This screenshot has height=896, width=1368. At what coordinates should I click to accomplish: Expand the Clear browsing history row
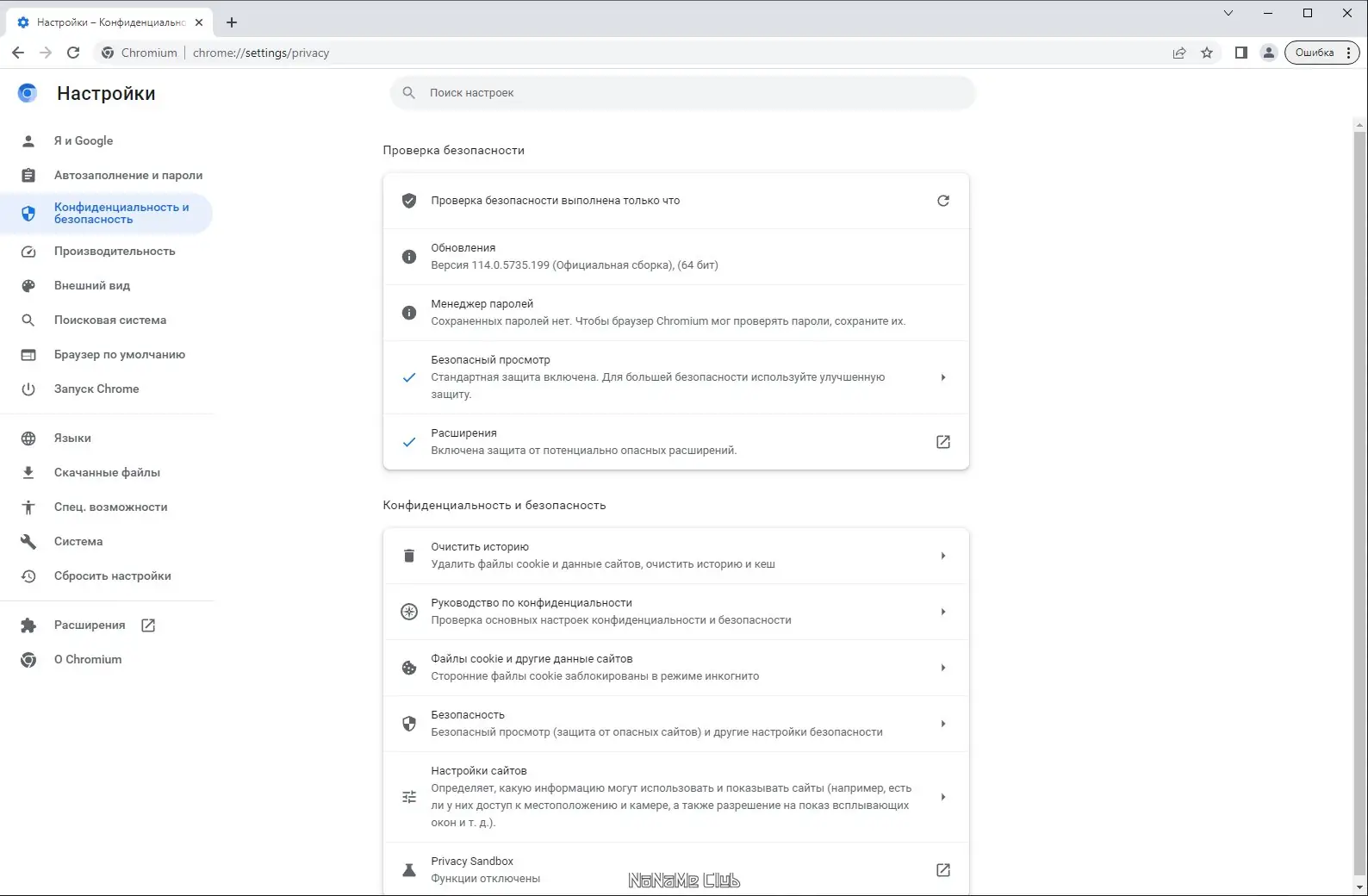tap(943, 556)
